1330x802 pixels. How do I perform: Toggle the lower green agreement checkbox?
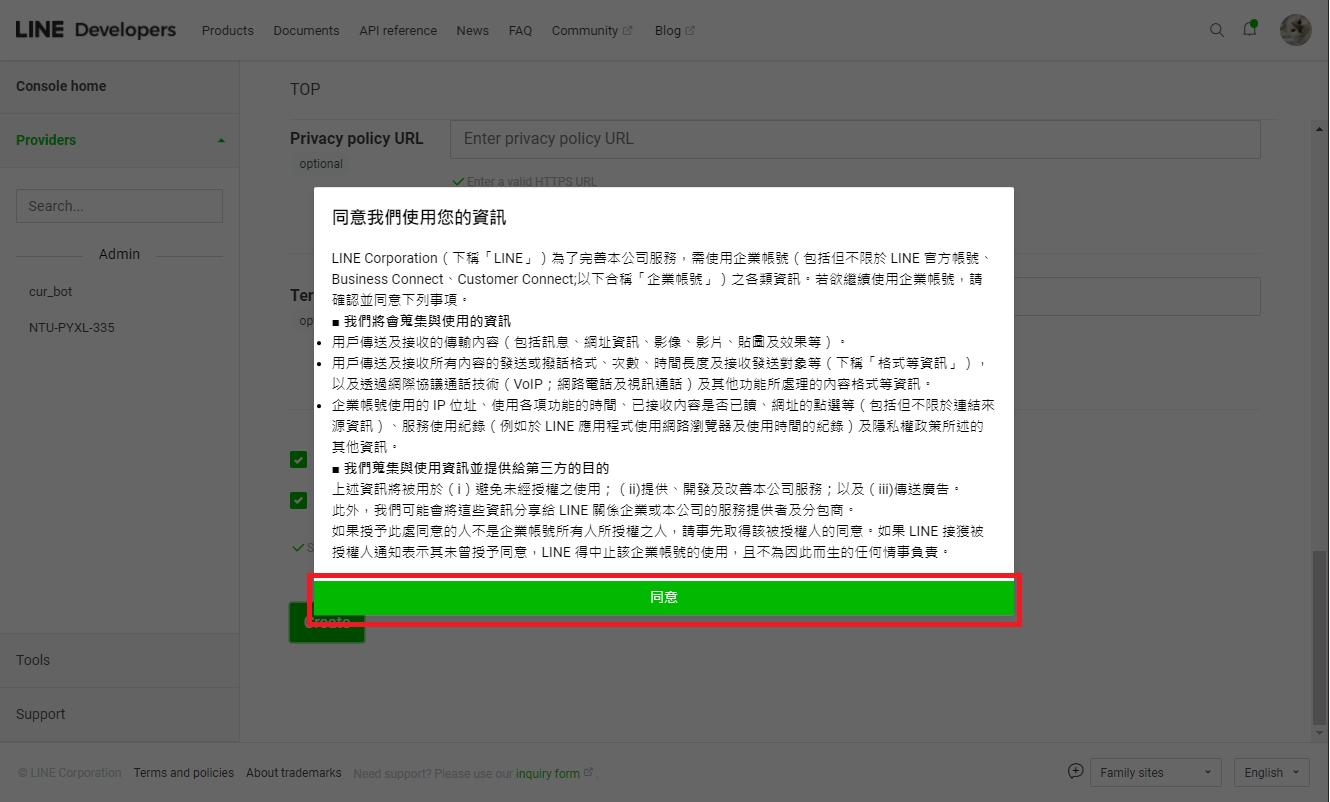click(298, 500)
